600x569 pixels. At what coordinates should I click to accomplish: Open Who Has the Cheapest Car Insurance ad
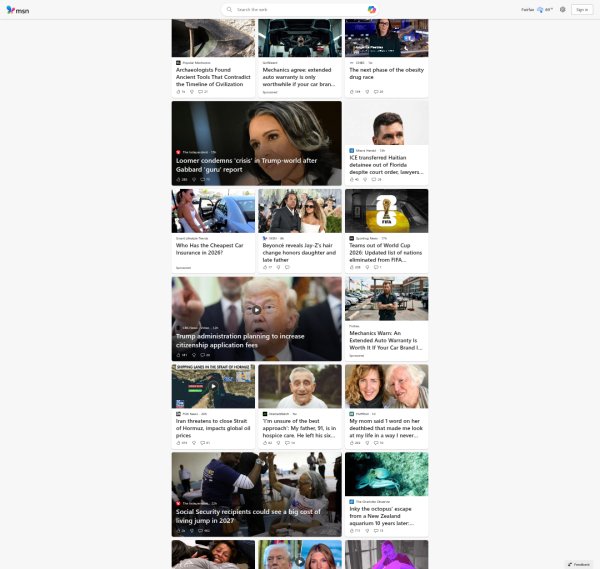pos(210,249)
